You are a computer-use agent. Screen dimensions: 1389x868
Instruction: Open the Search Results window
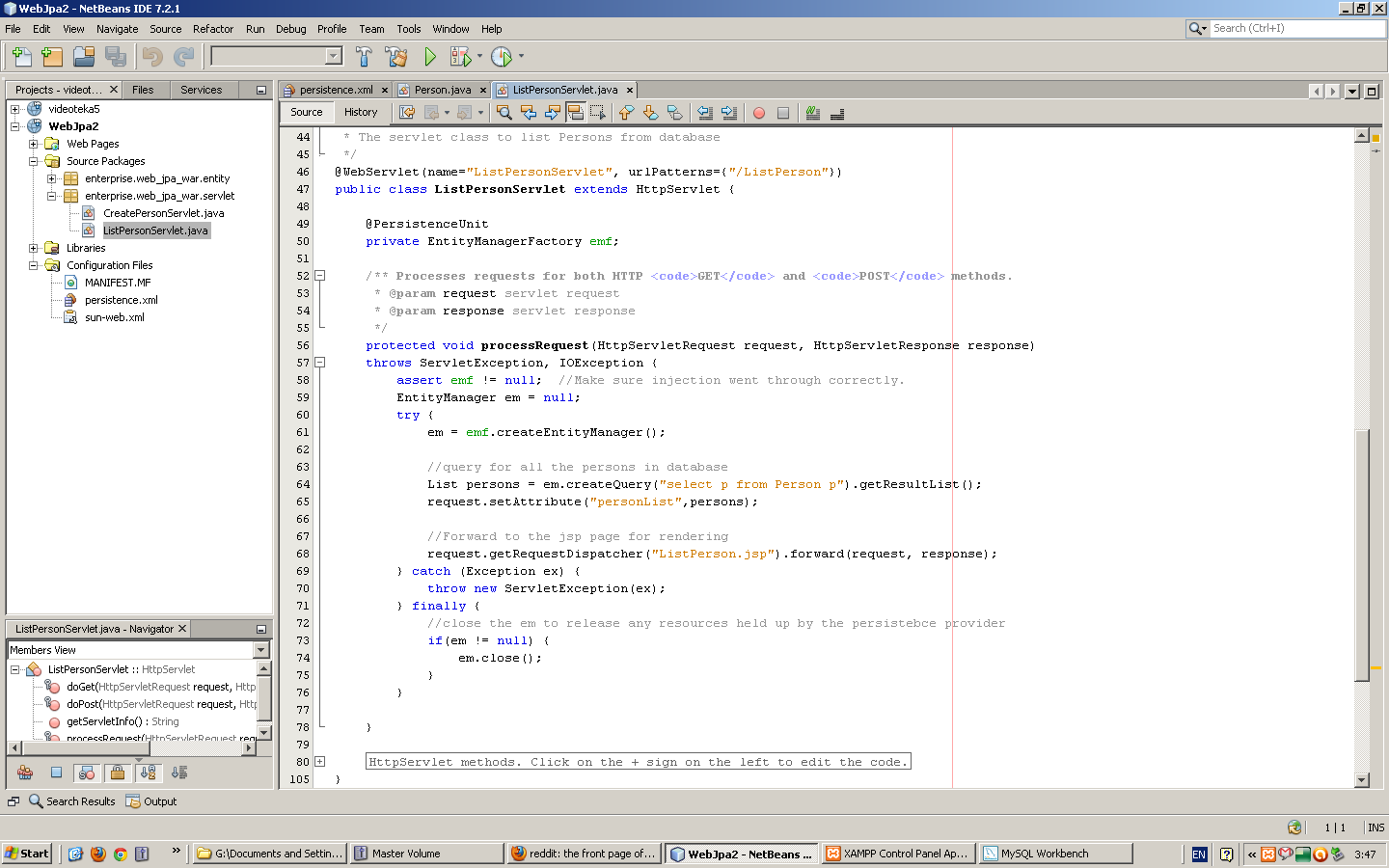click(x=72, y=801)
